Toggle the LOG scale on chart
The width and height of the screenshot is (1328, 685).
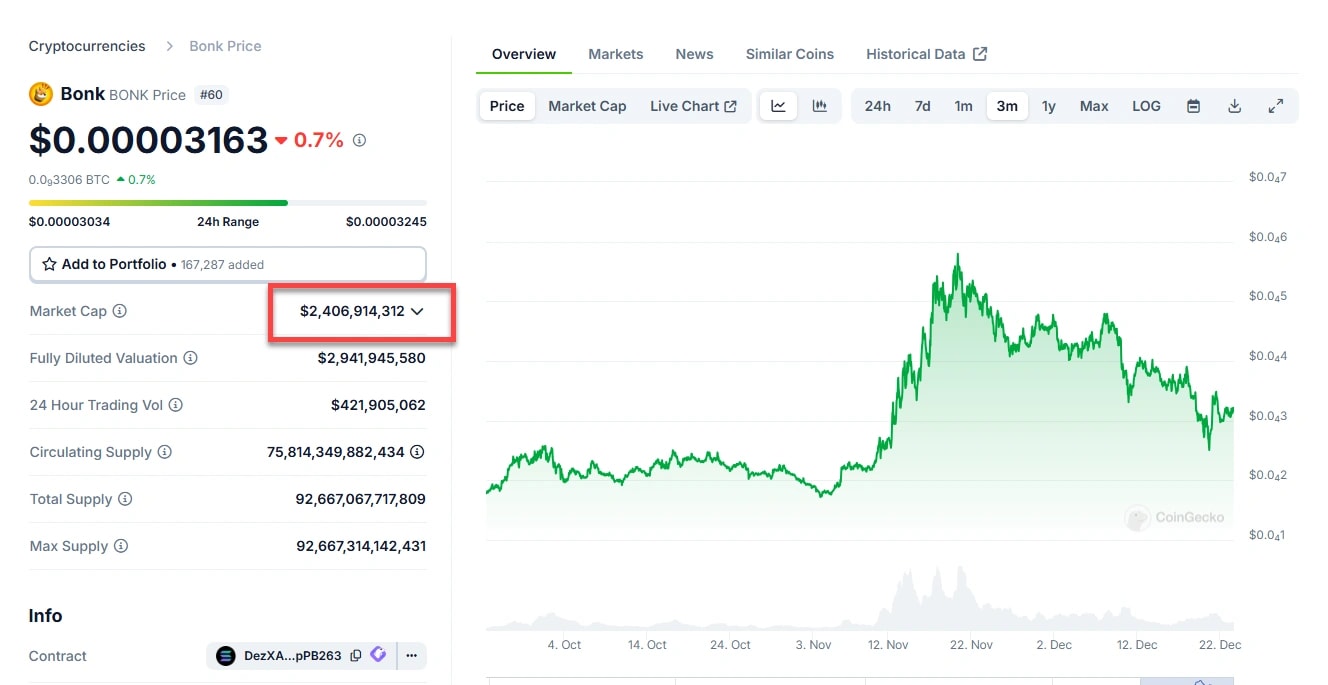[1146, 106]
